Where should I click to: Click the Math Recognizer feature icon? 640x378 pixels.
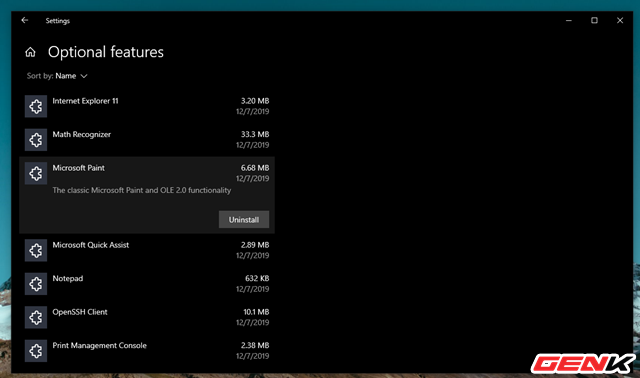pos(36,140)
